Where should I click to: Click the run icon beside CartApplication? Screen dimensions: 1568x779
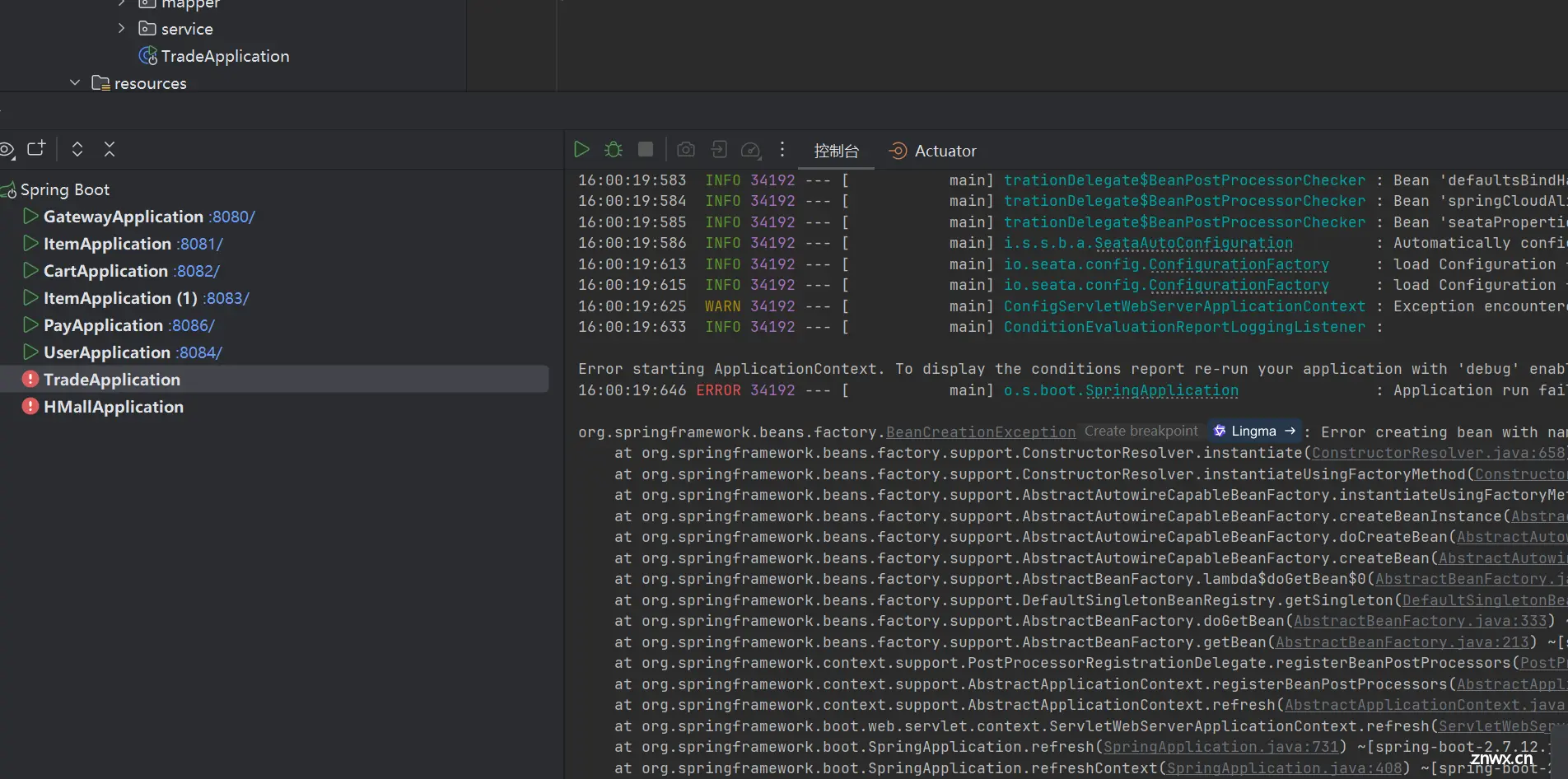(x=30, y=271)
